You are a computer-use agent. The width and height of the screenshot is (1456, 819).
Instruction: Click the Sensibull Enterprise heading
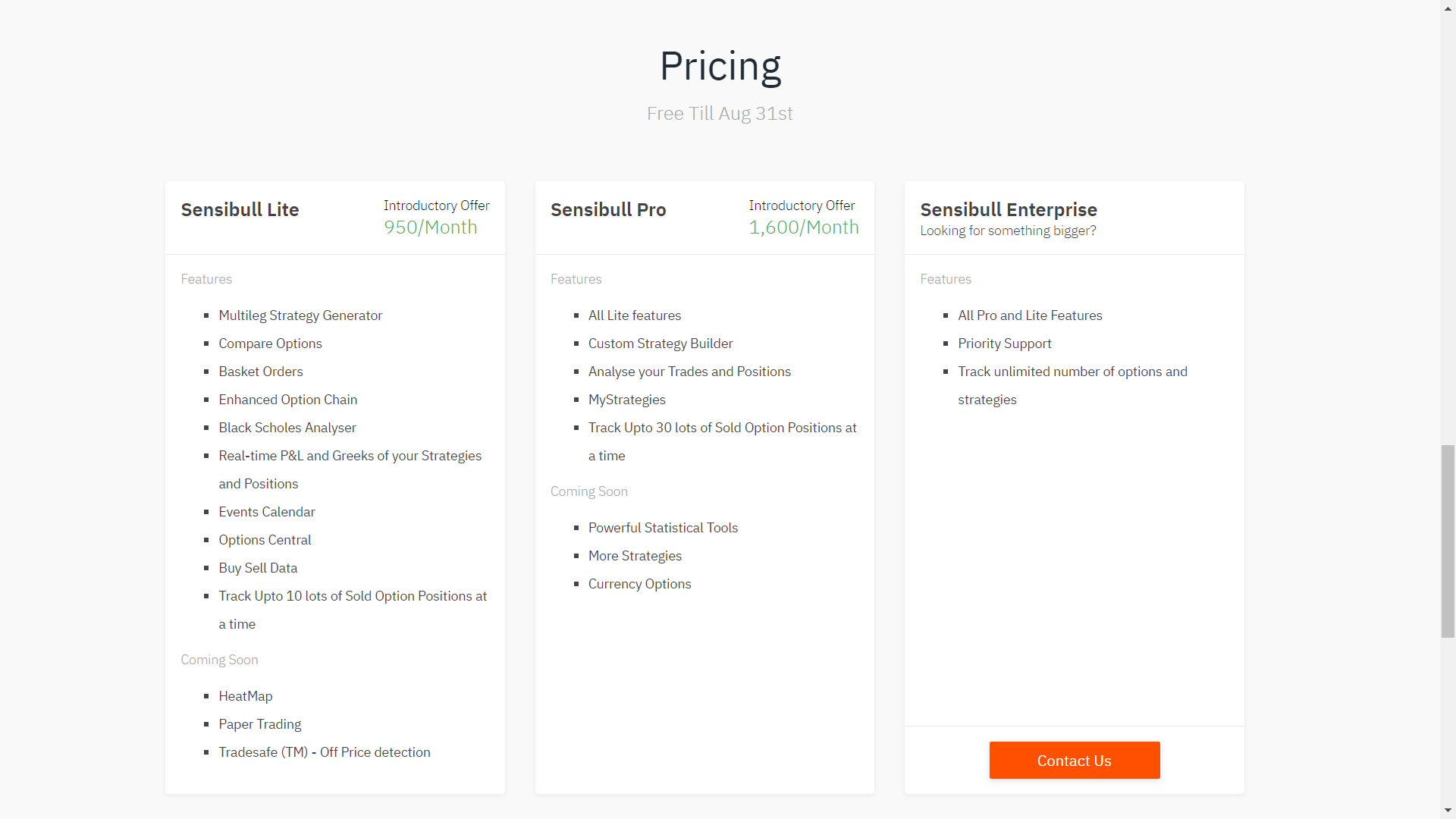pyautogui.click(x=1008, y=209)
